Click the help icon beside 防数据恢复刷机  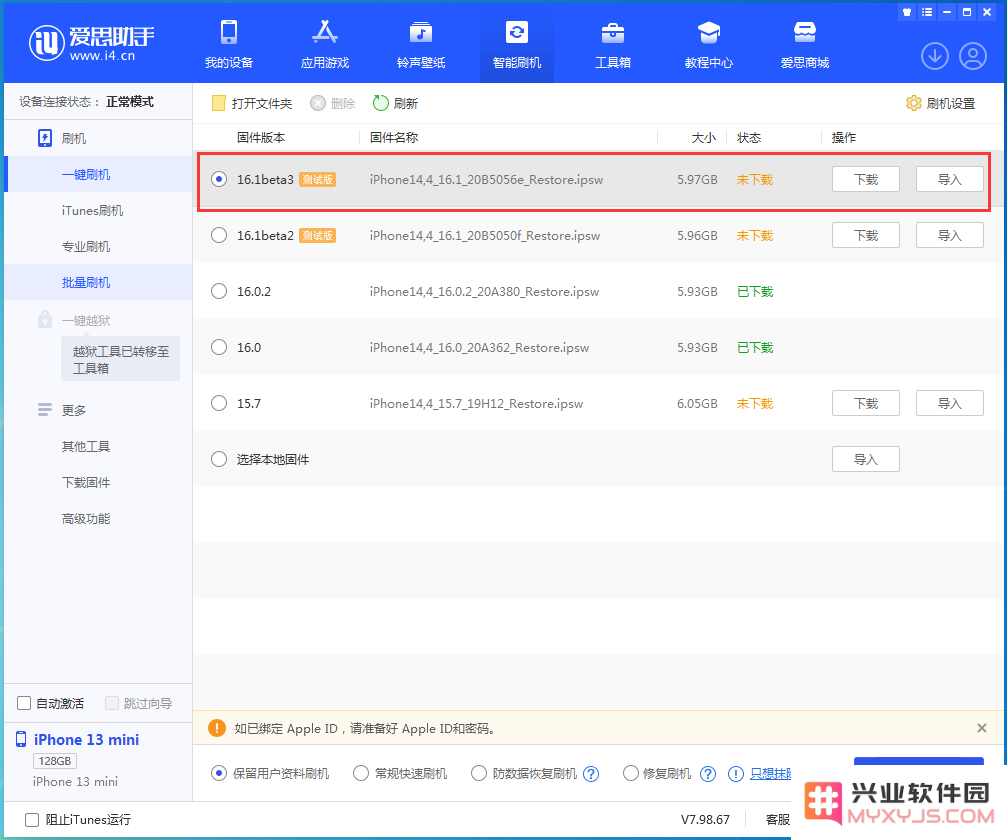click(591, 774)
